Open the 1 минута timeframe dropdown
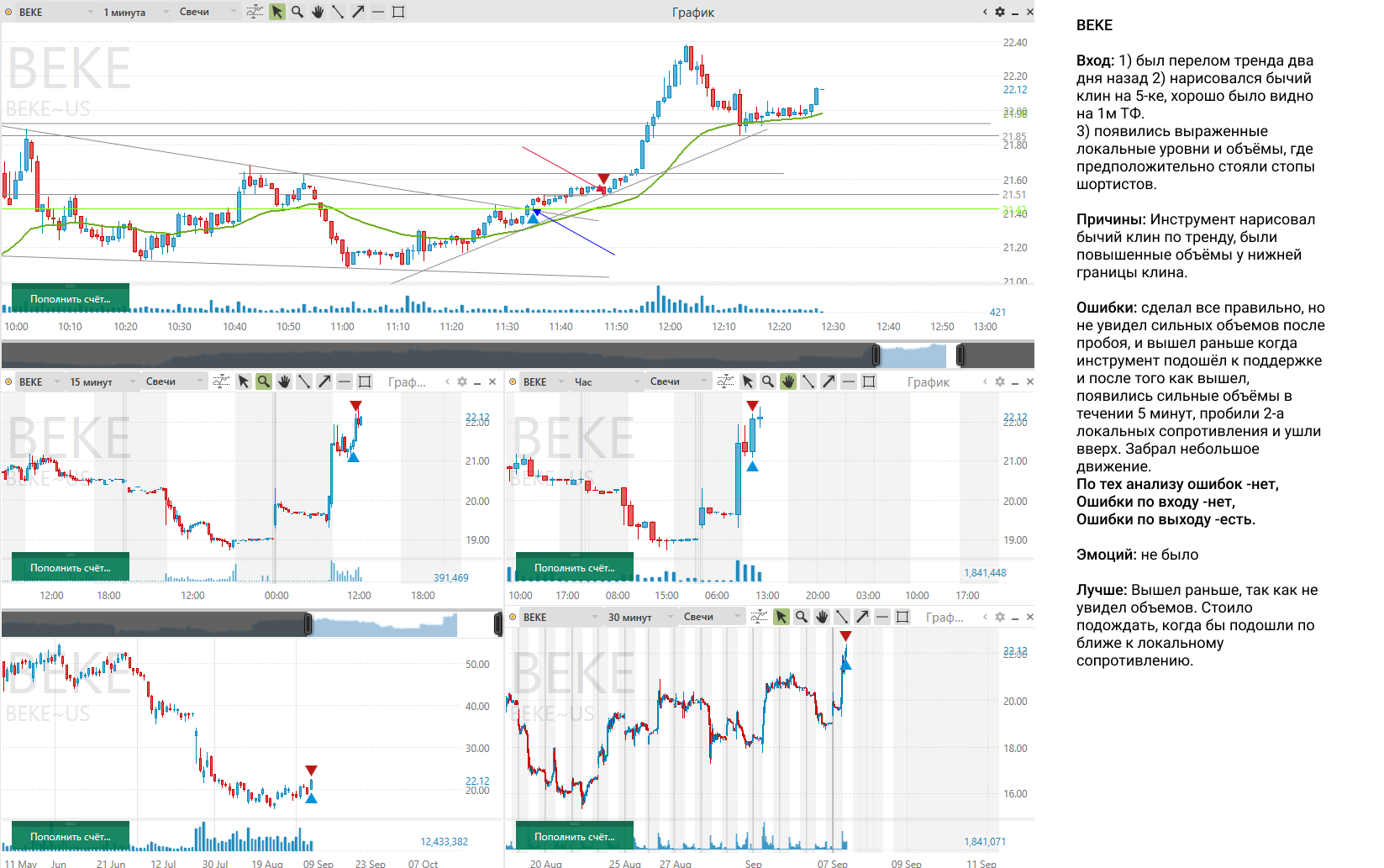 pyautogui.click(x=135, y=12)
